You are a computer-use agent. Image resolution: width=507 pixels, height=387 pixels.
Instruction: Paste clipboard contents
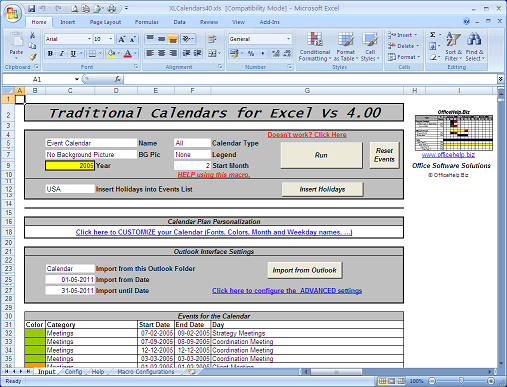point(16,45)
